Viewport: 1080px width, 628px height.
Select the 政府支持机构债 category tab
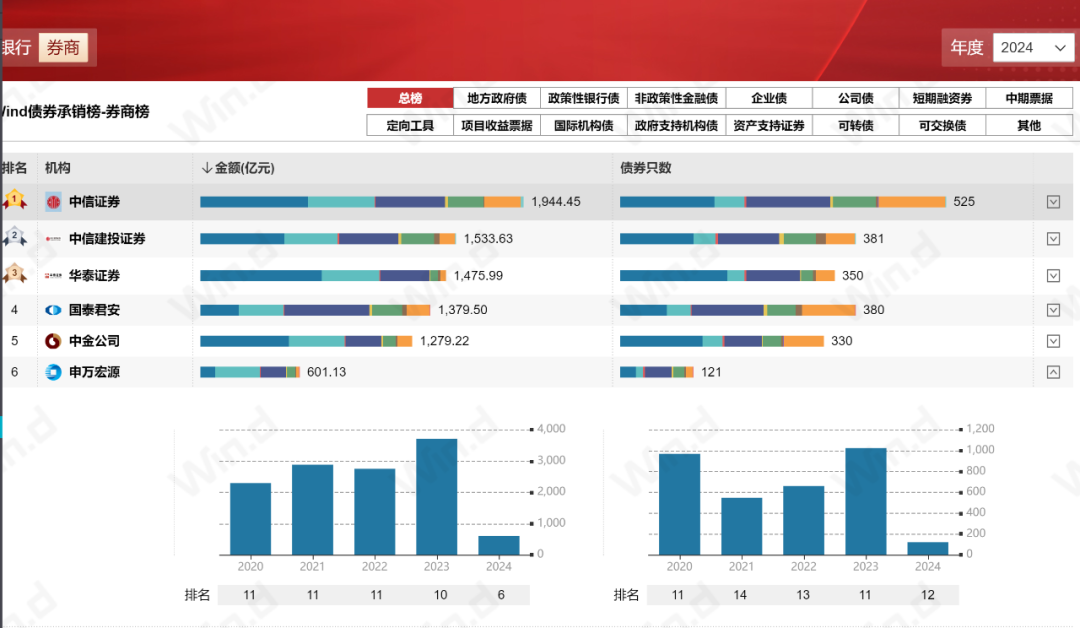pos(676,125)
